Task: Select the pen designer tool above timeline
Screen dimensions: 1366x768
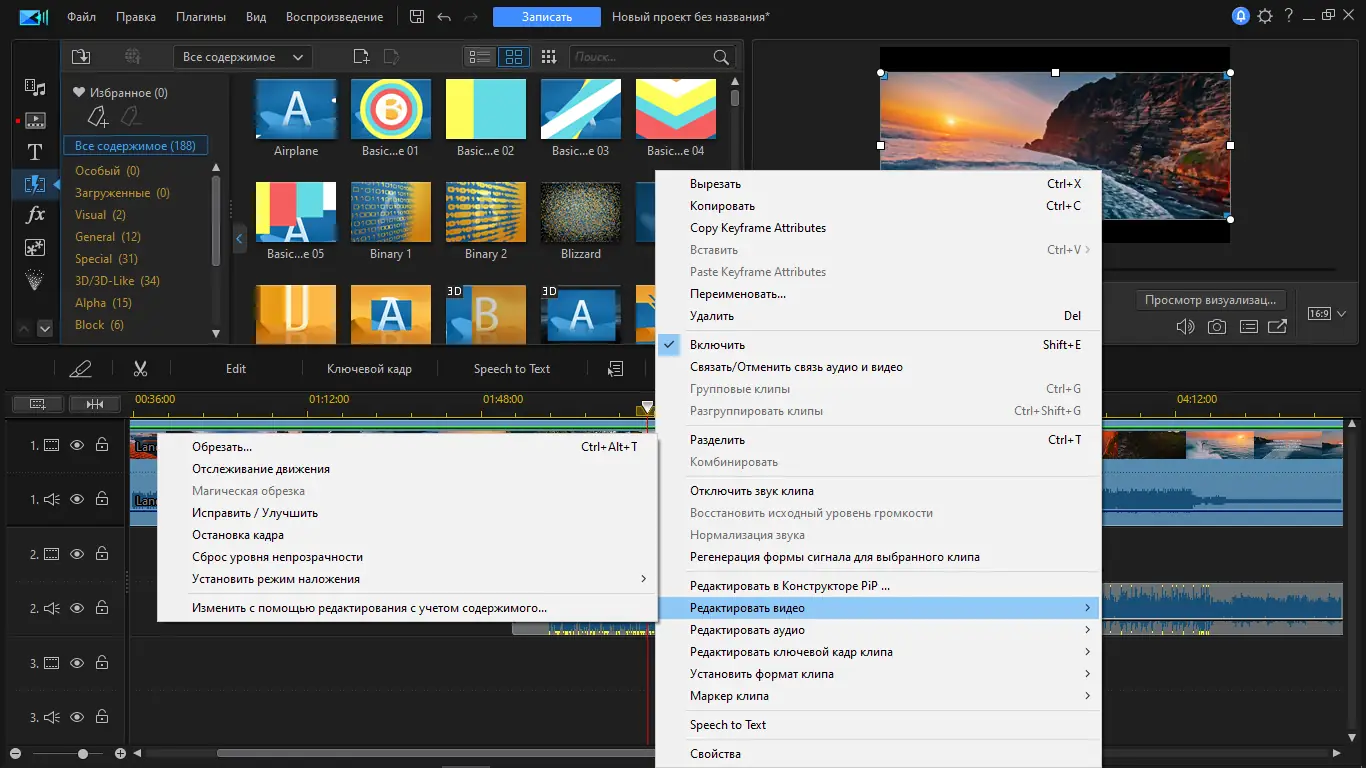Action: pyautogui.click(x=81, y=368)
